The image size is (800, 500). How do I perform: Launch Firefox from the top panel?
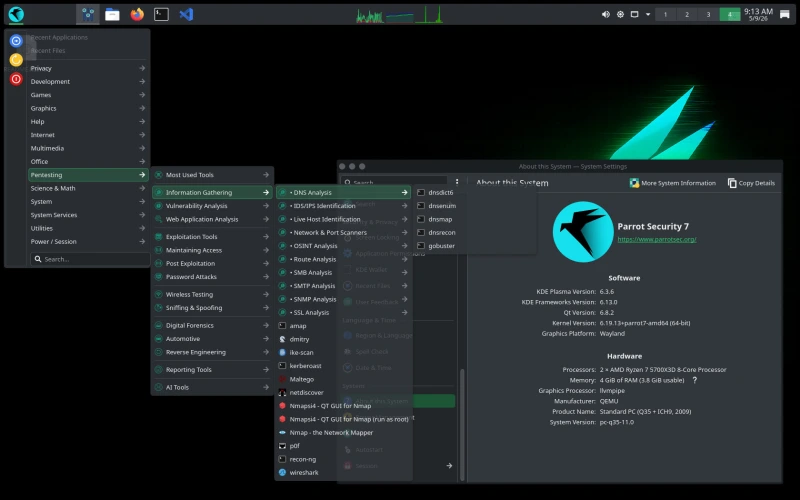(137, 14)
